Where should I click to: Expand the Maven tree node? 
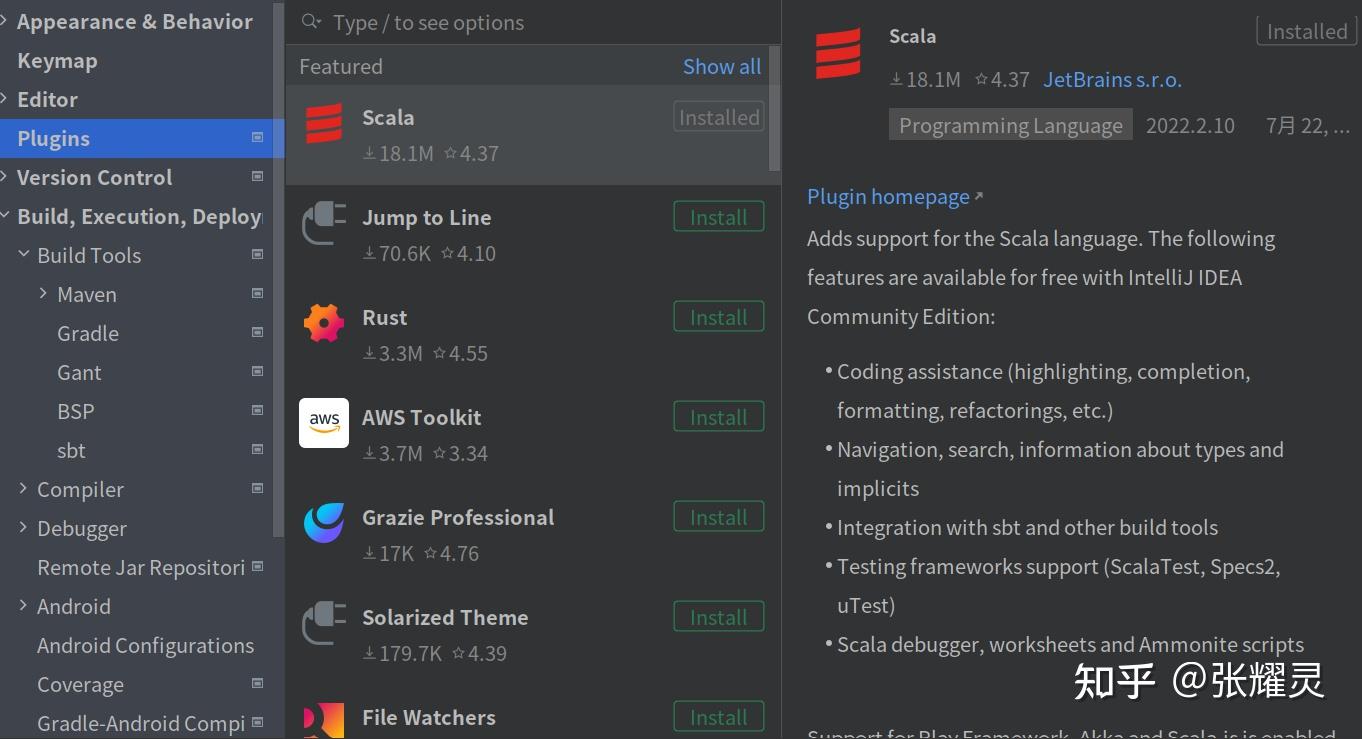pos(44,294)
